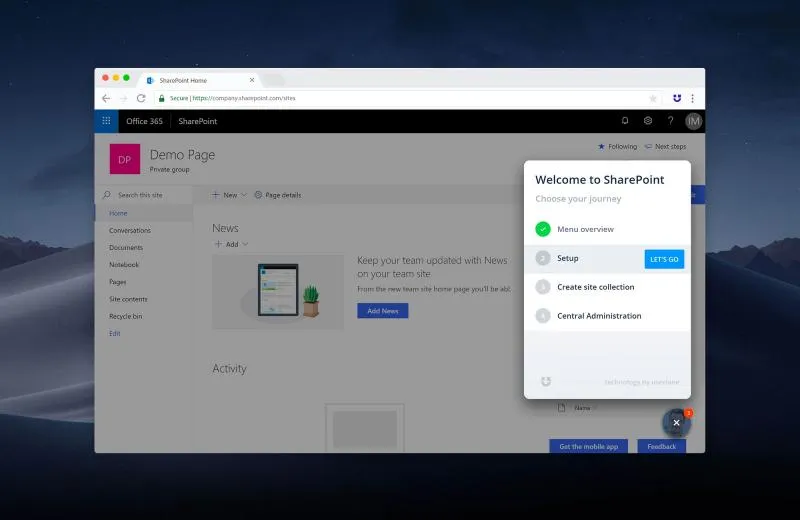Click the News illustration thumbnail

(278, 292)
